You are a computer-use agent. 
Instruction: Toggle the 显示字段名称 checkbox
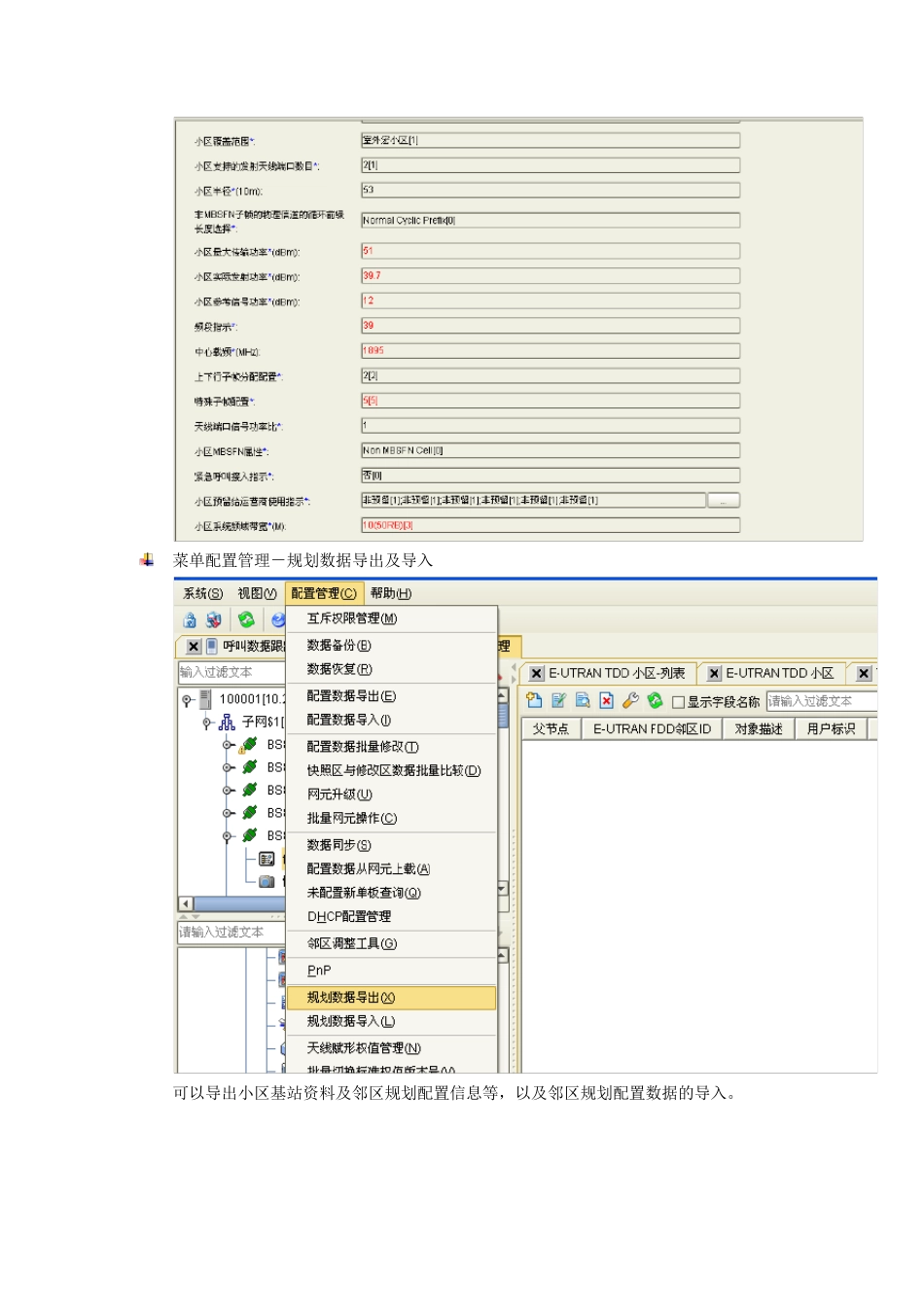click(678, 702)
